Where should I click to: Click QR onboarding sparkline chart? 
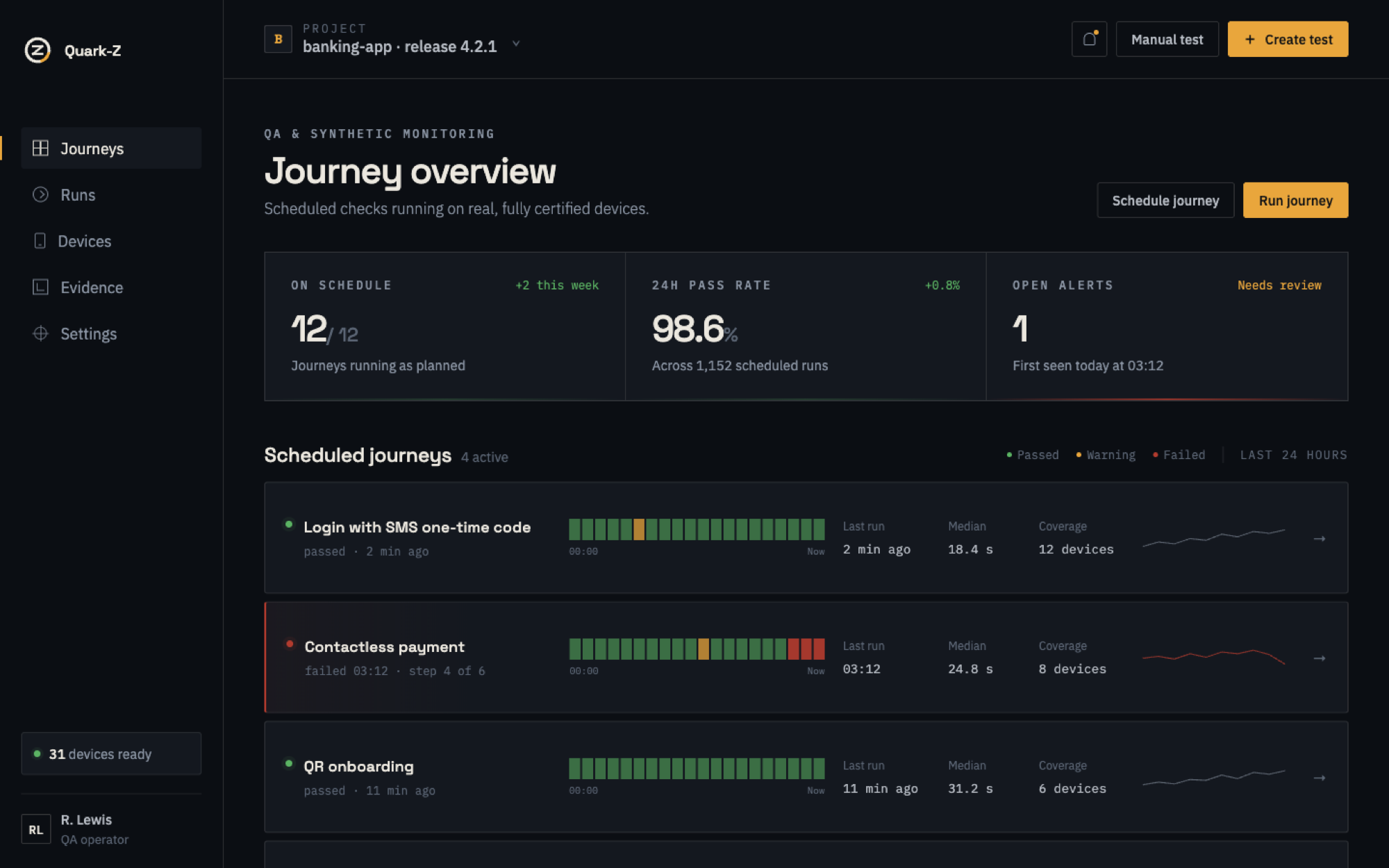click(1213, 778)
